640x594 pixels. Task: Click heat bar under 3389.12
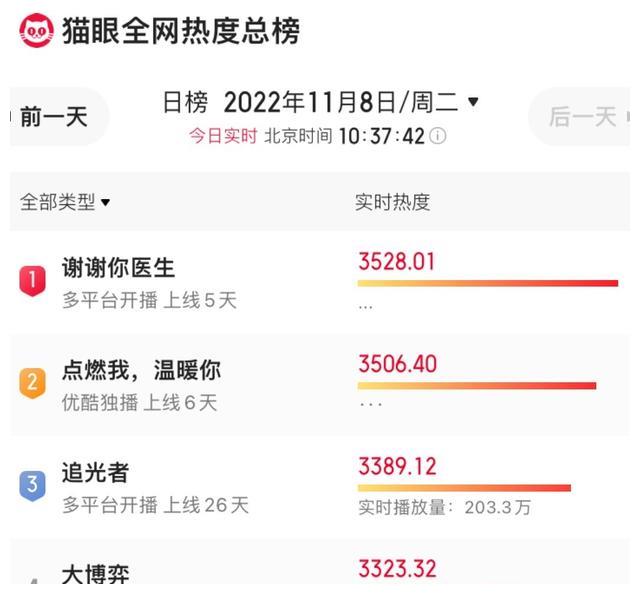pyautogui.click(x=464, y=488)
